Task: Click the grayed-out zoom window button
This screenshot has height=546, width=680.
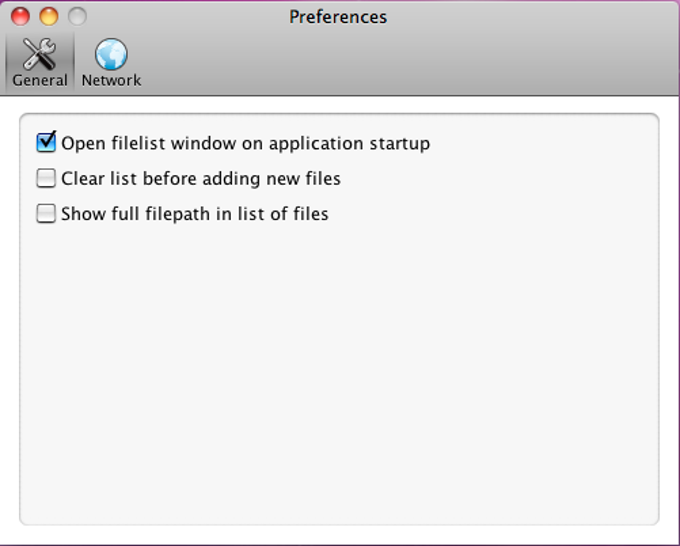Action: click(x=77, y=16)
